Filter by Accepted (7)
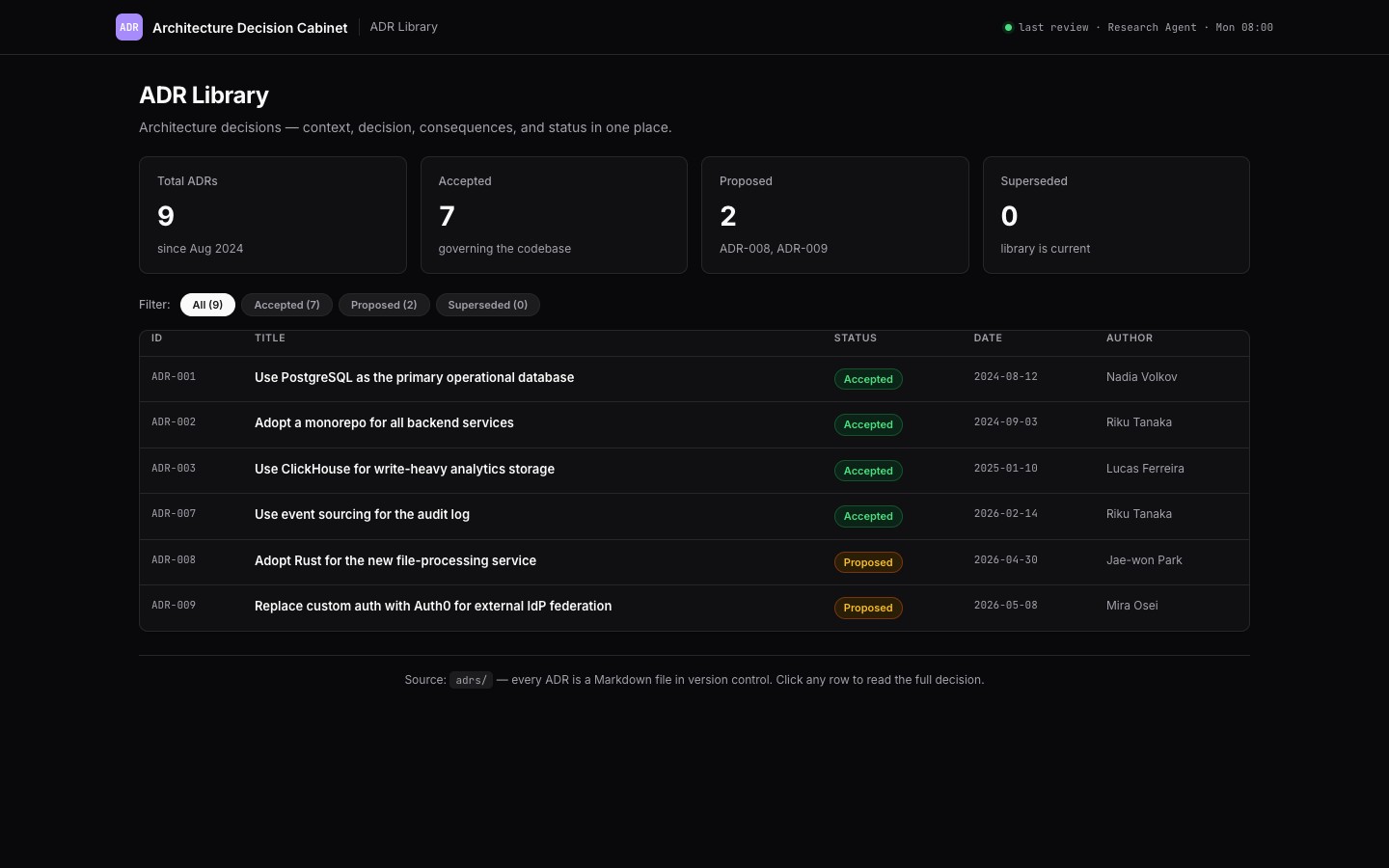This screenshot has height=868, width=1389. point(286,305)
